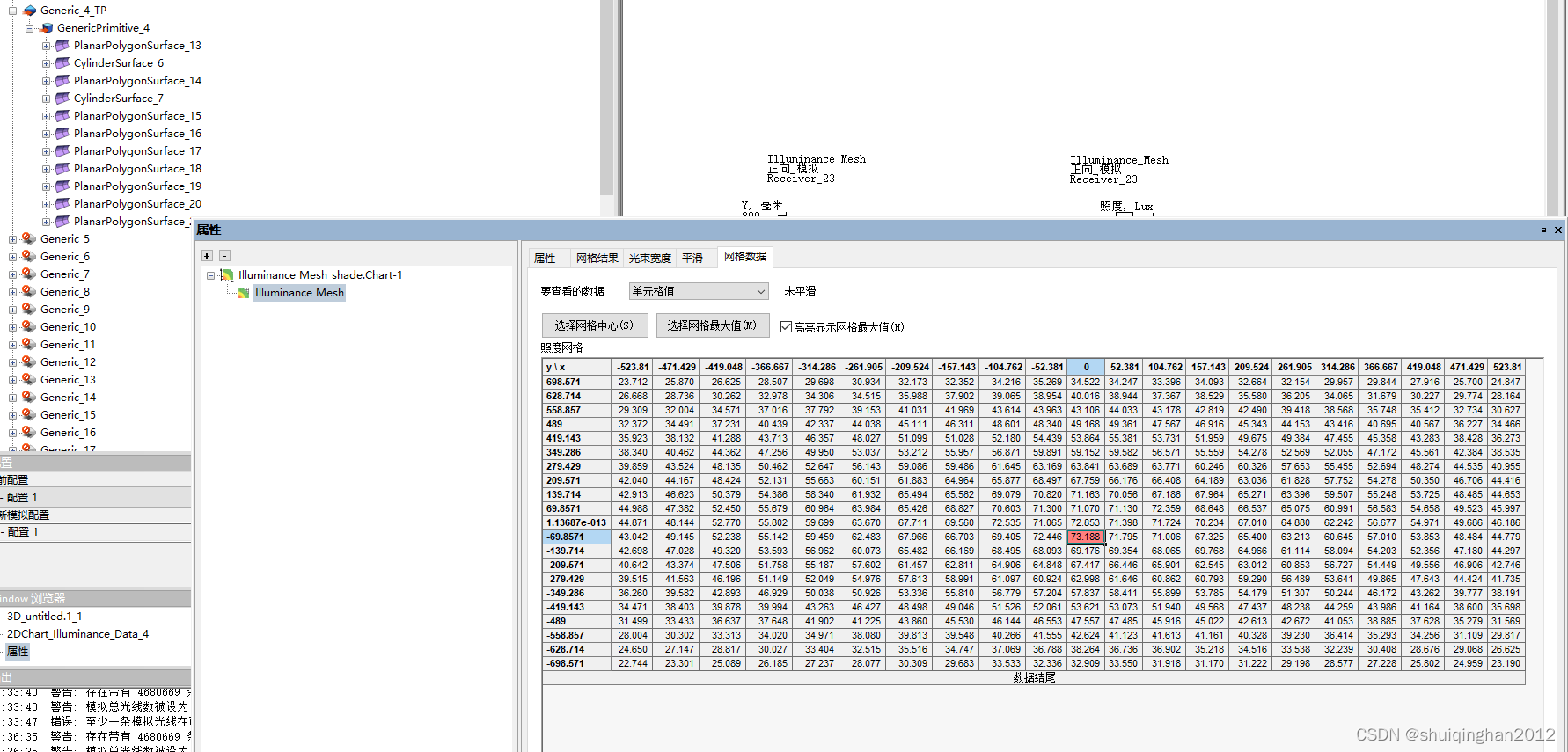Select 3D_untitled.1_1 in window browser
This screenshot has height=752, width=1568.
click(44, 617)
